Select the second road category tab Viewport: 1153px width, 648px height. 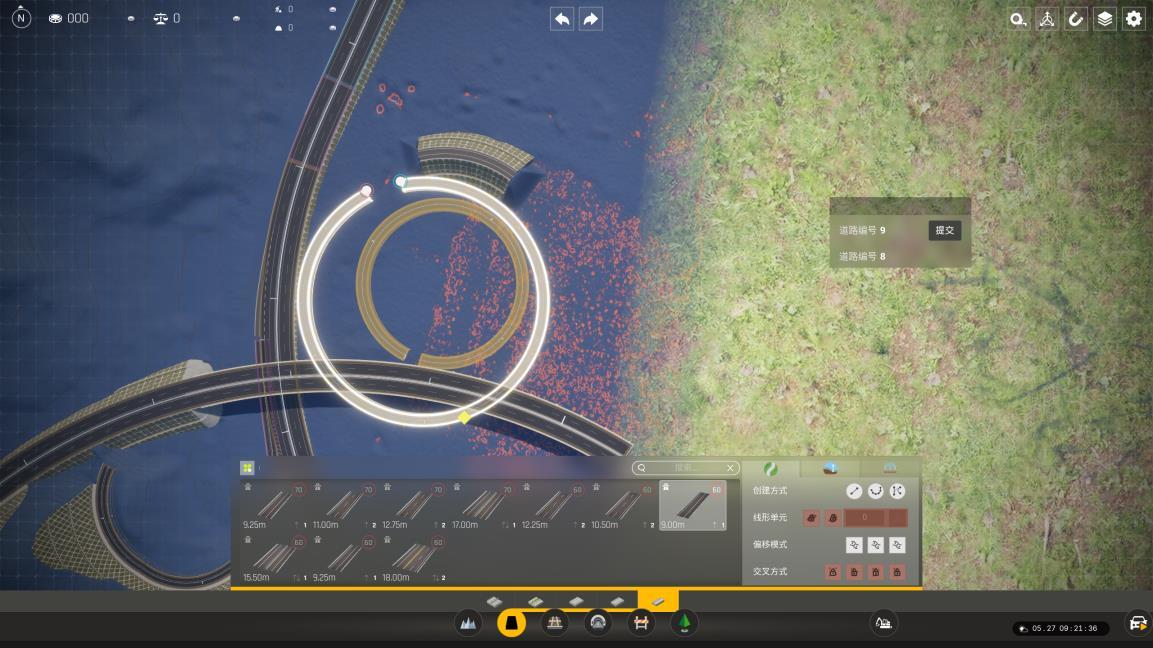[x=535, y=602]
